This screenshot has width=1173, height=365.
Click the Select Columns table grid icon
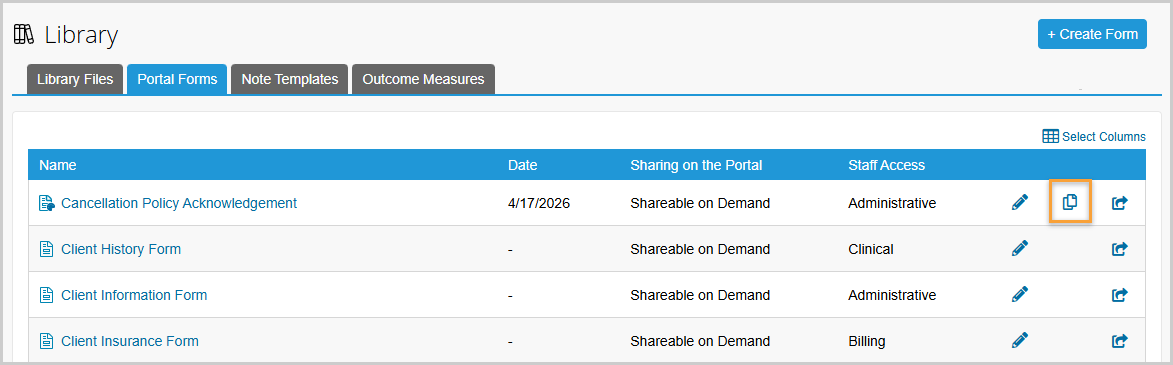[1050, 137]
